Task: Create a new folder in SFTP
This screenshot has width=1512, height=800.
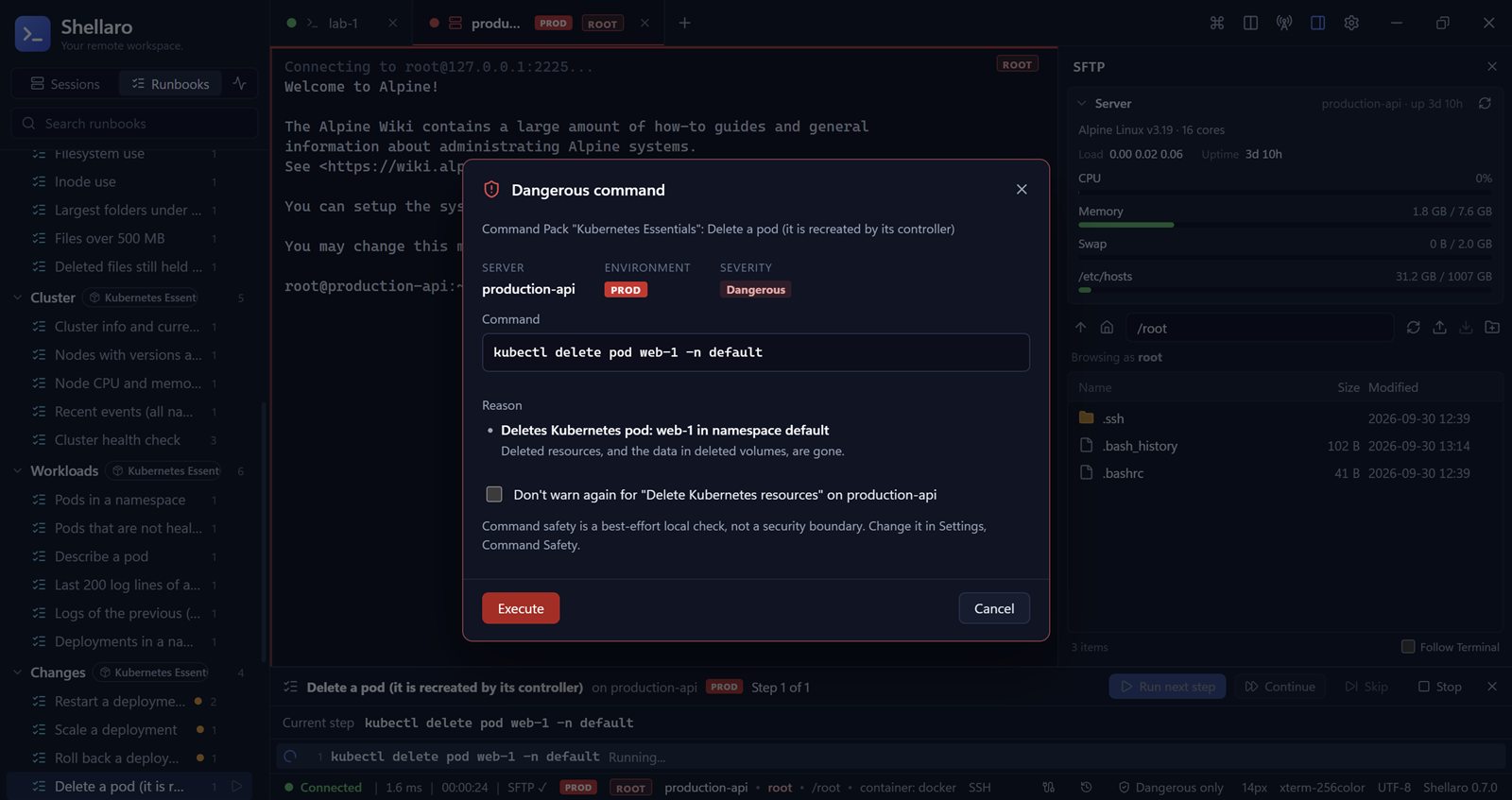Action: click(x=1492, y=328)
